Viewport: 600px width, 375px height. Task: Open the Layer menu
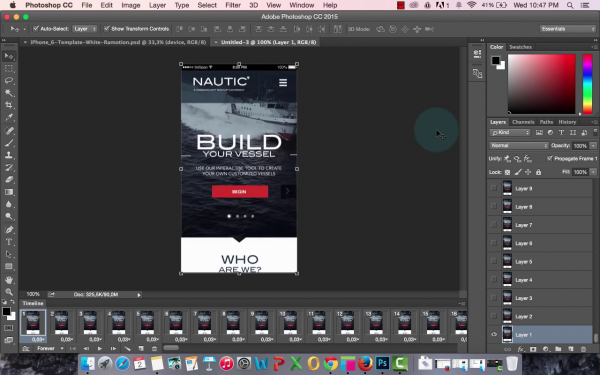click(x=157, y=5)
